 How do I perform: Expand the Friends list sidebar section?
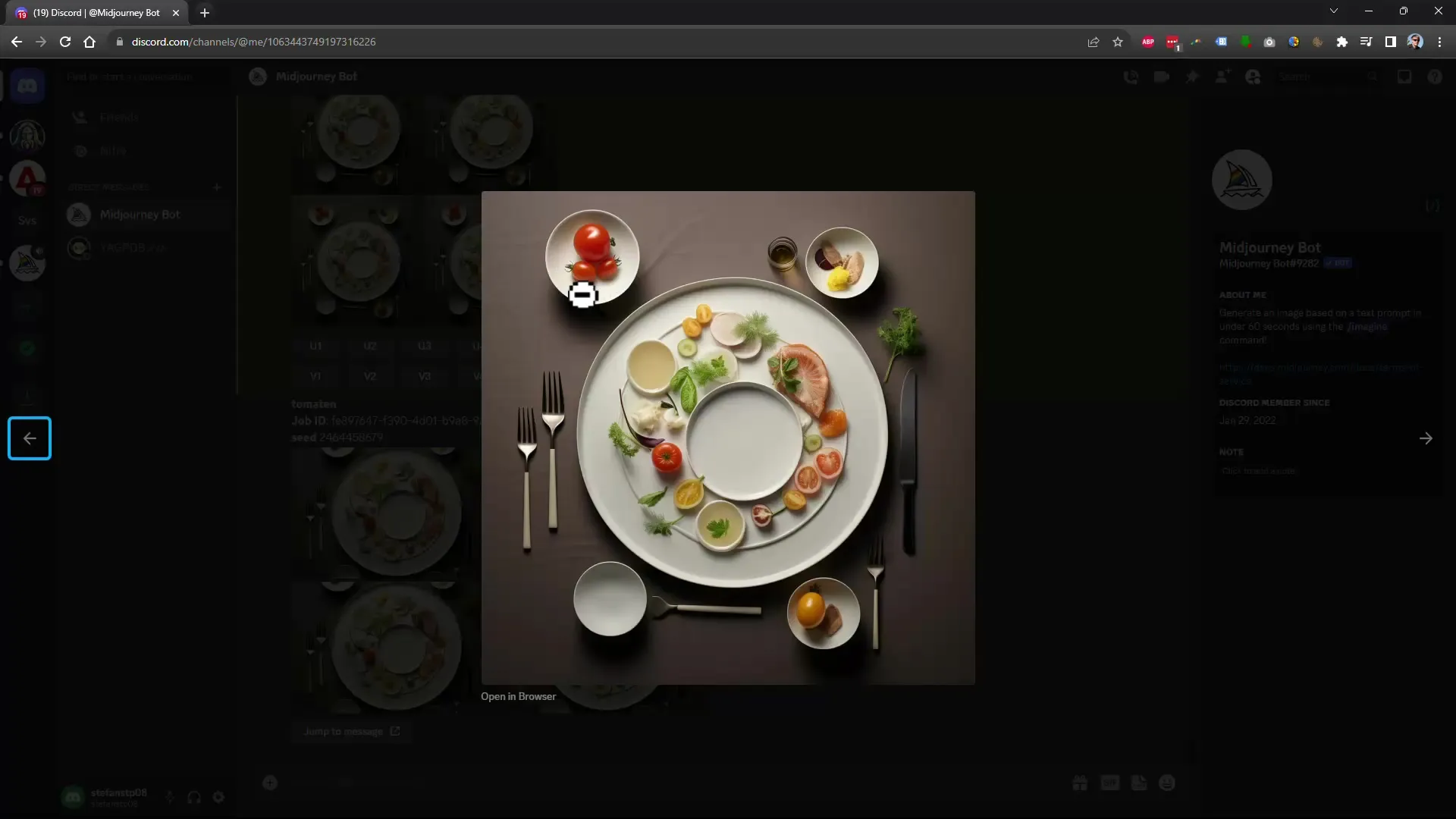(118, 117)
